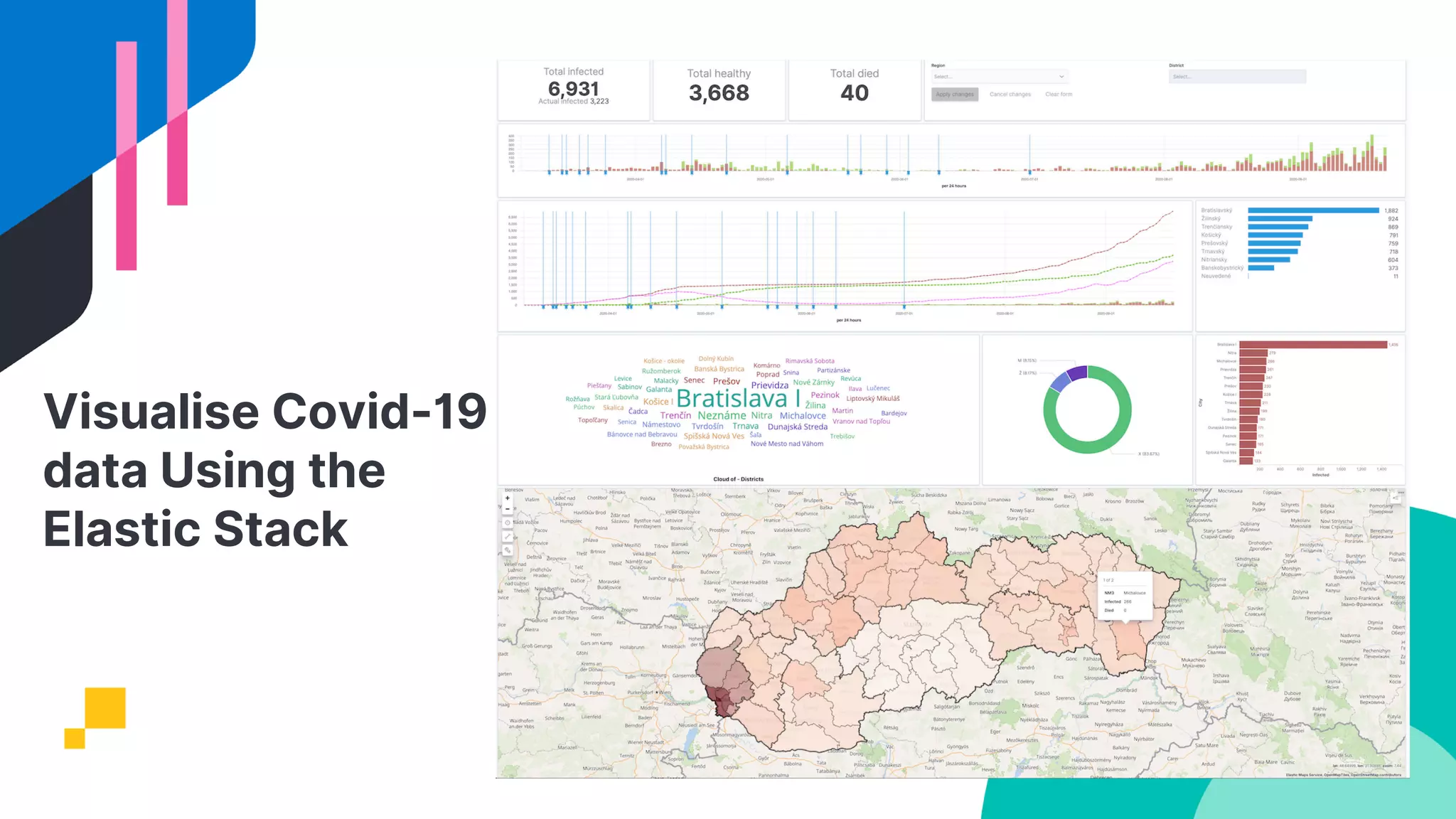Select Prievidza in the district tag cloud
The image size is (1456, 819).
[x=769, y=385]
